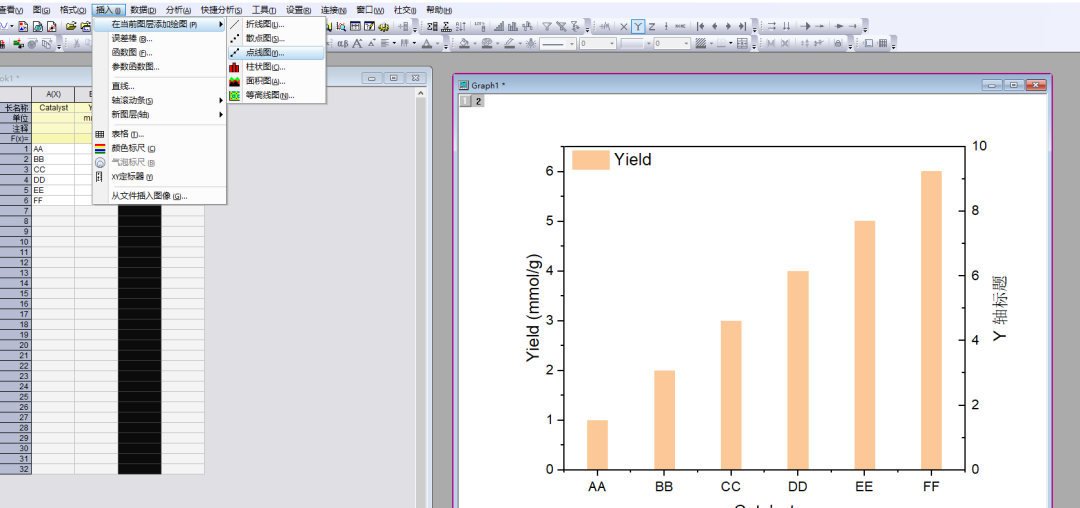This screenshot has height=508, width=1080.
Task: Click insert image from file (从文件插入图像)
Action: [x=148, y=196]
